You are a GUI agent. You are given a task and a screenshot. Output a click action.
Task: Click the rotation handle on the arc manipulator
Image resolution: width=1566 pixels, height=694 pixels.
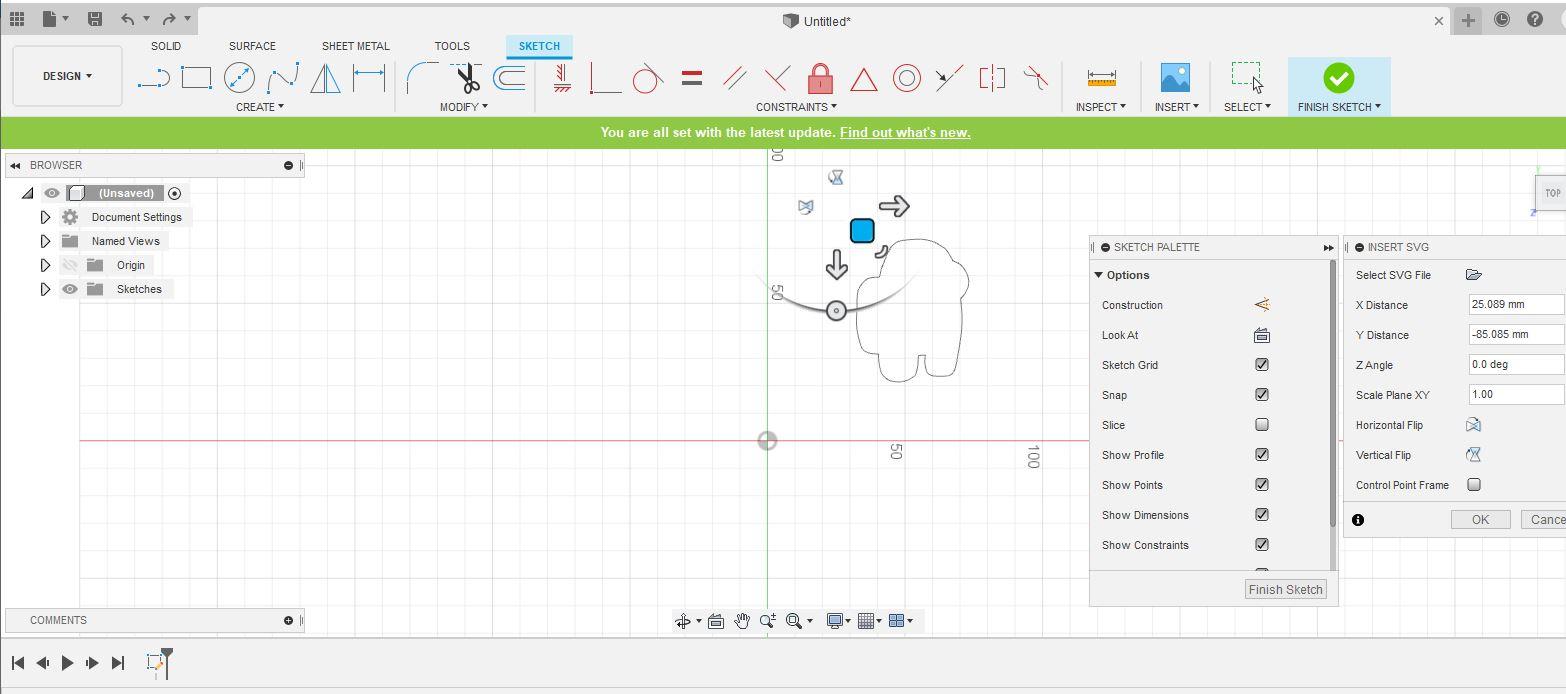(836, 311)
